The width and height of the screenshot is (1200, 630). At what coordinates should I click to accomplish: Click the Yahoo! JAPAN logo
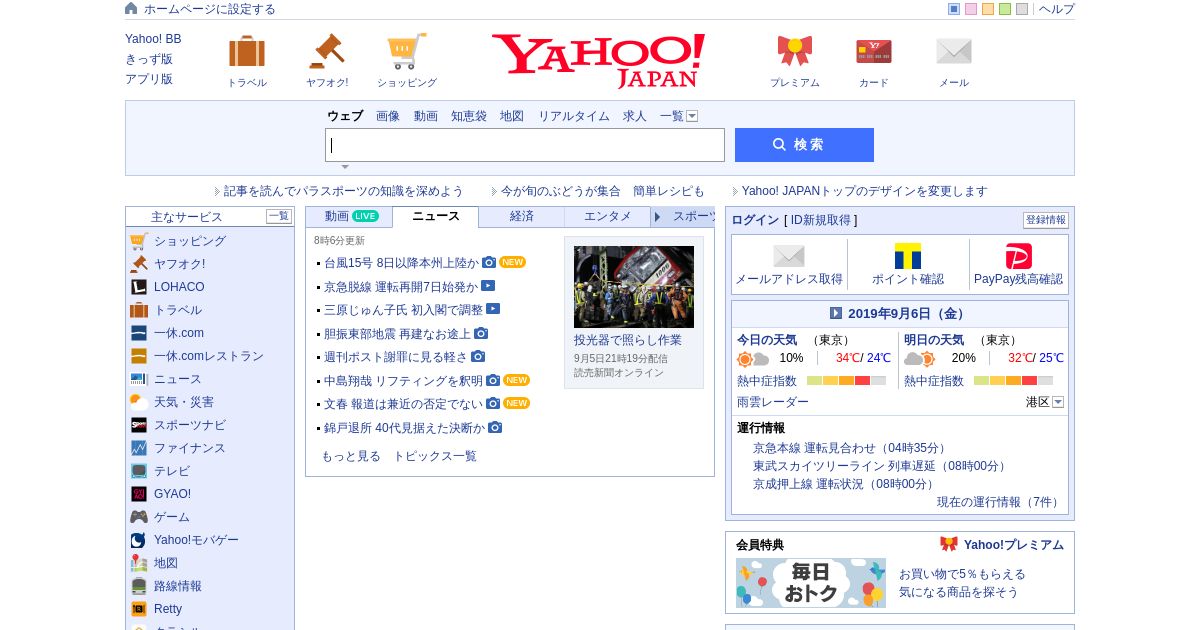pyautogui.click(x=598, y=60)
